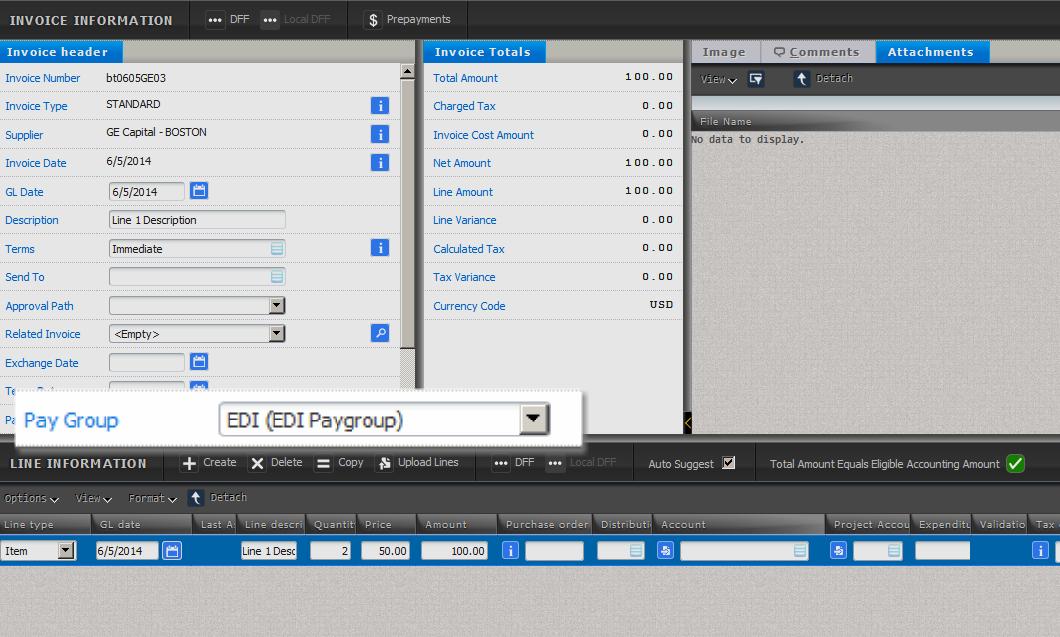
Task: Click the Prepayments dollar icon
Action: (373, 20)
